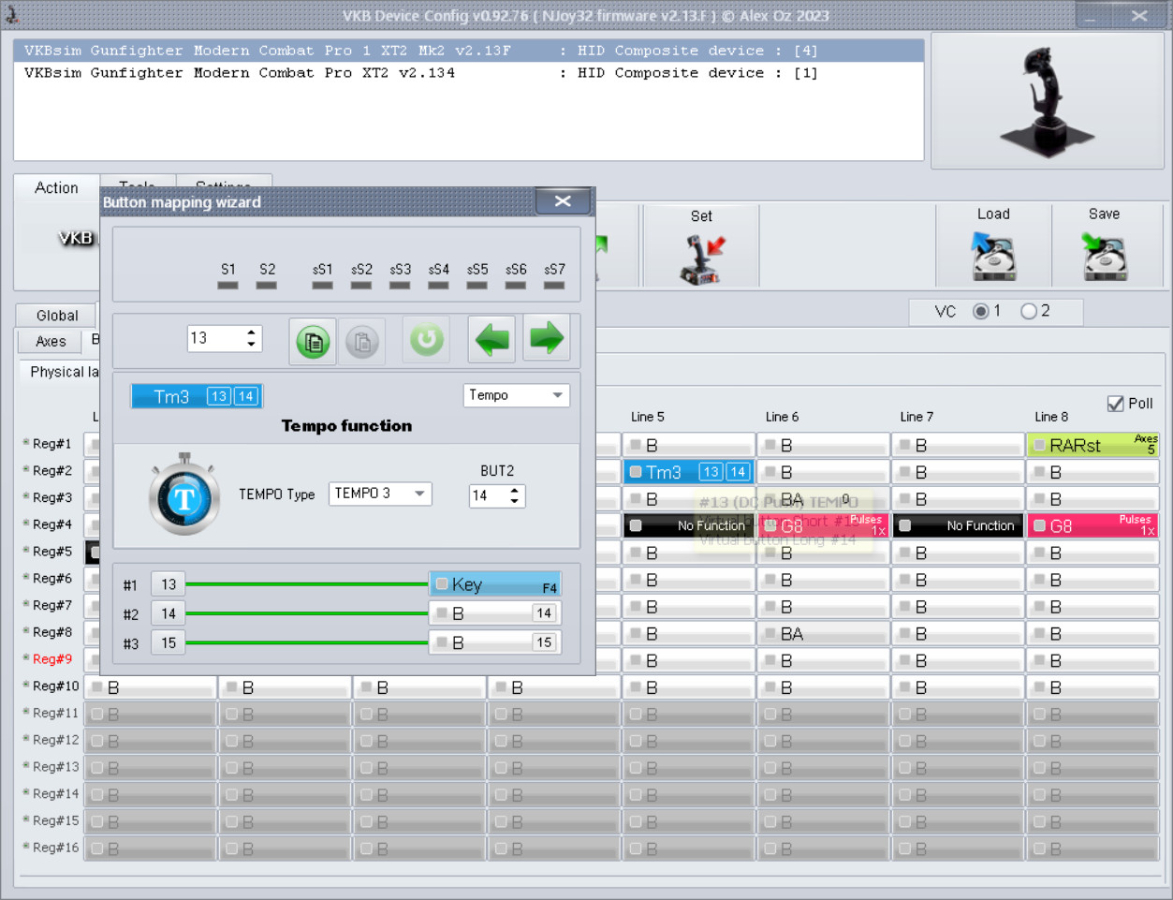
Task: Go to previous button with left arrow
Action: point(492,339)
